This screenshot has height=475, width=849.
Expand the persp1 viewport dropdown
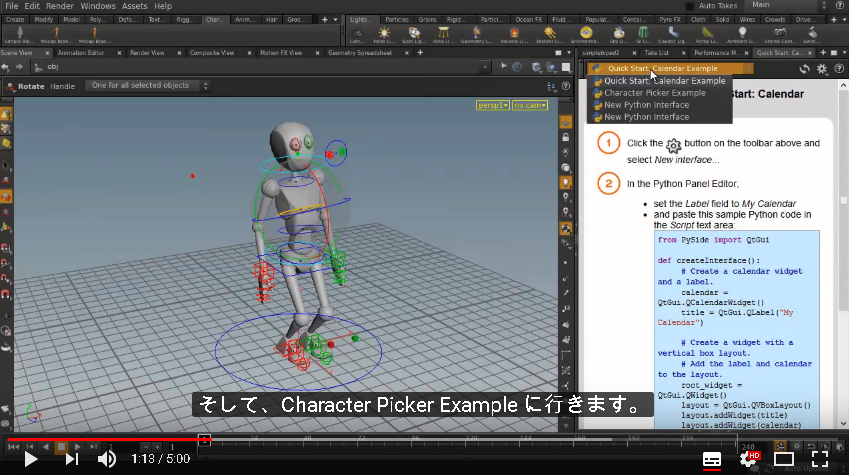tap(492, 105)
